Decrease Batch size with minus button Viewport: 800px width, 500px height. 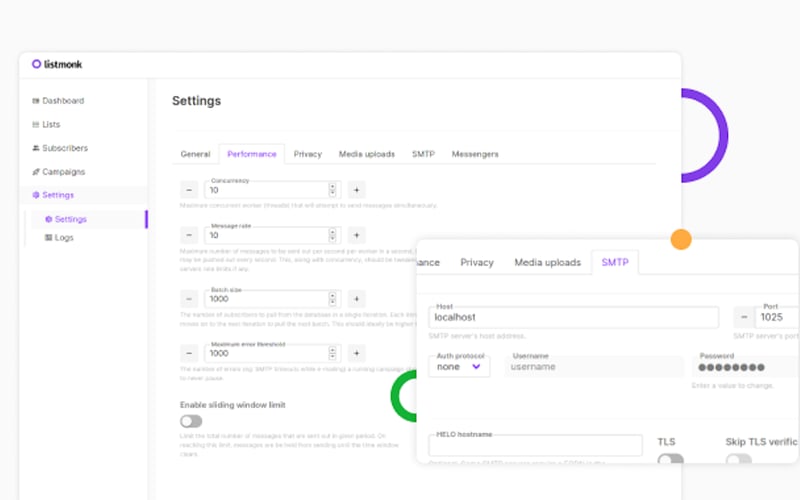coord(189,299)
